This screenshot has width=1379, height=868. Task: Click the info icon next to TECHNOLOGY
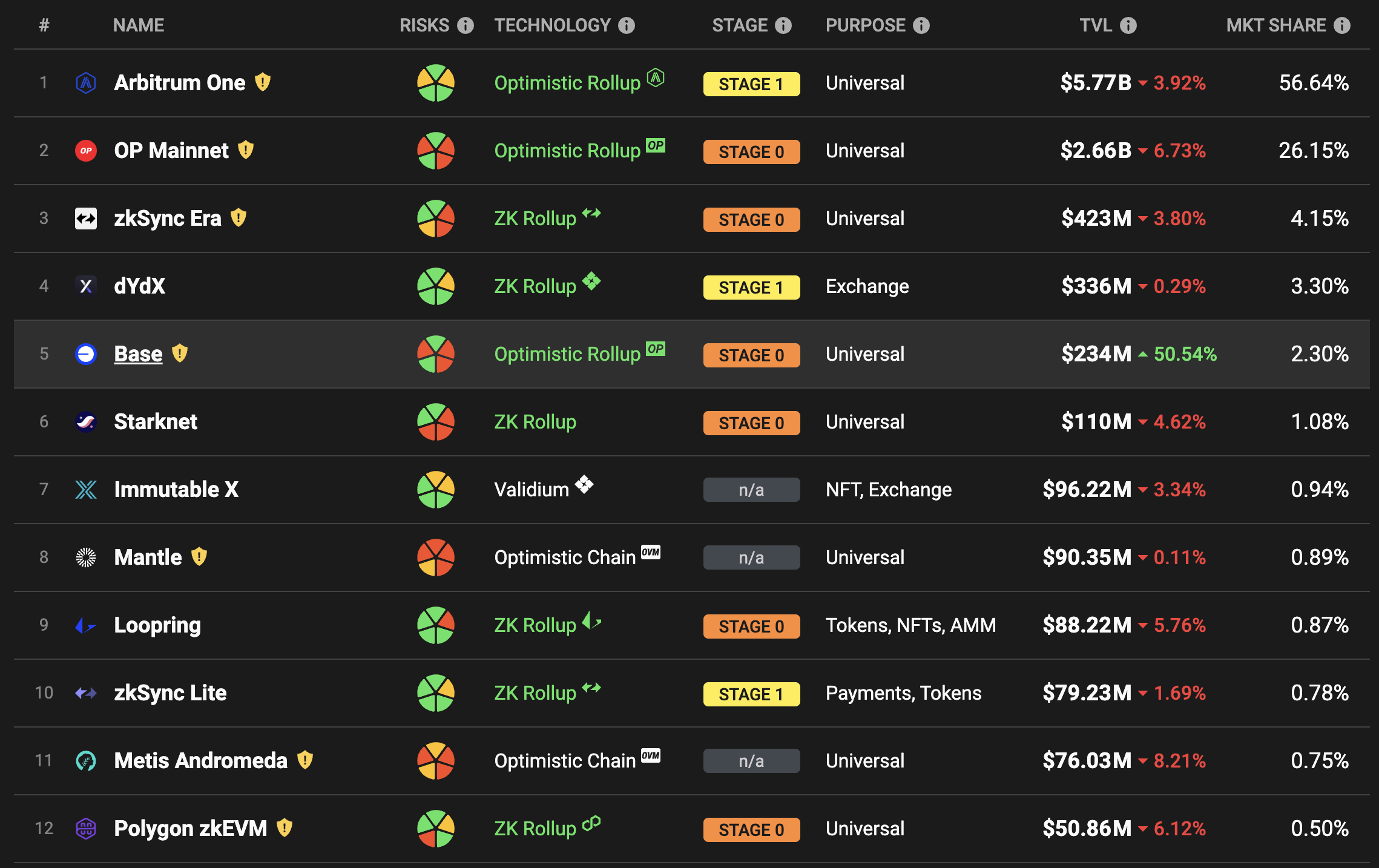(627, 25)
